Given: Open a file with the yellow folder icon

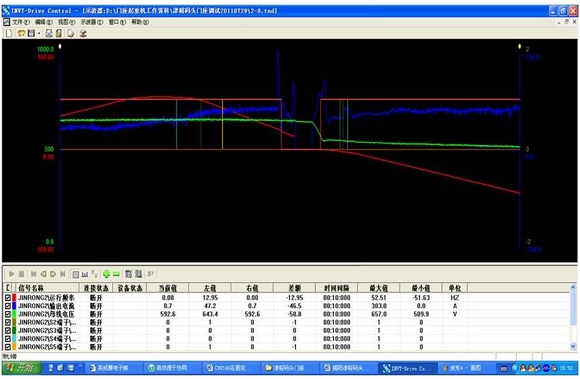Looking at the screenshot, I should (21, 33).
